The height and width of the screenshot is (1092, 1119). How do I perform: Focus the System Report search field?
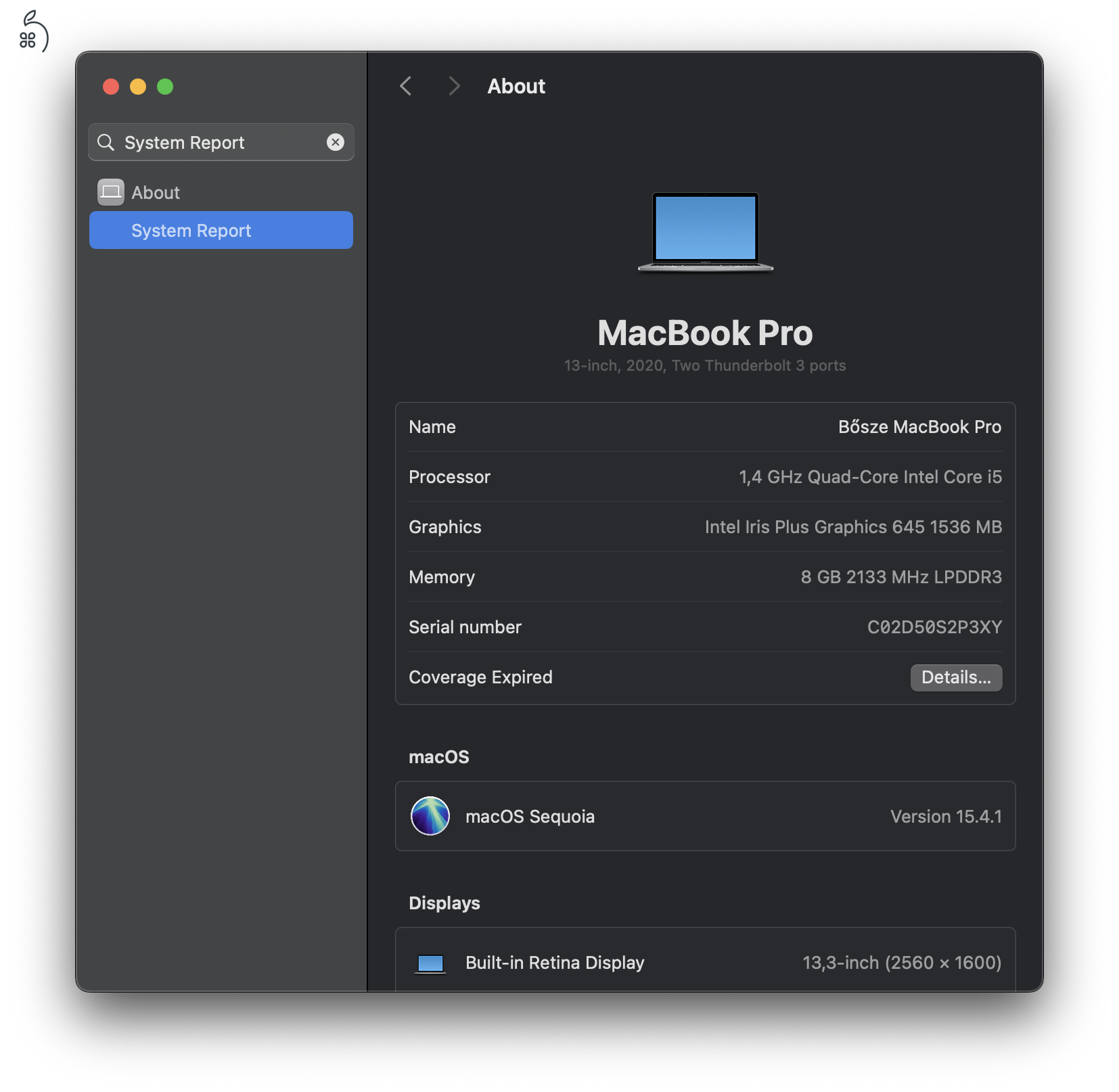click(221, 142)
